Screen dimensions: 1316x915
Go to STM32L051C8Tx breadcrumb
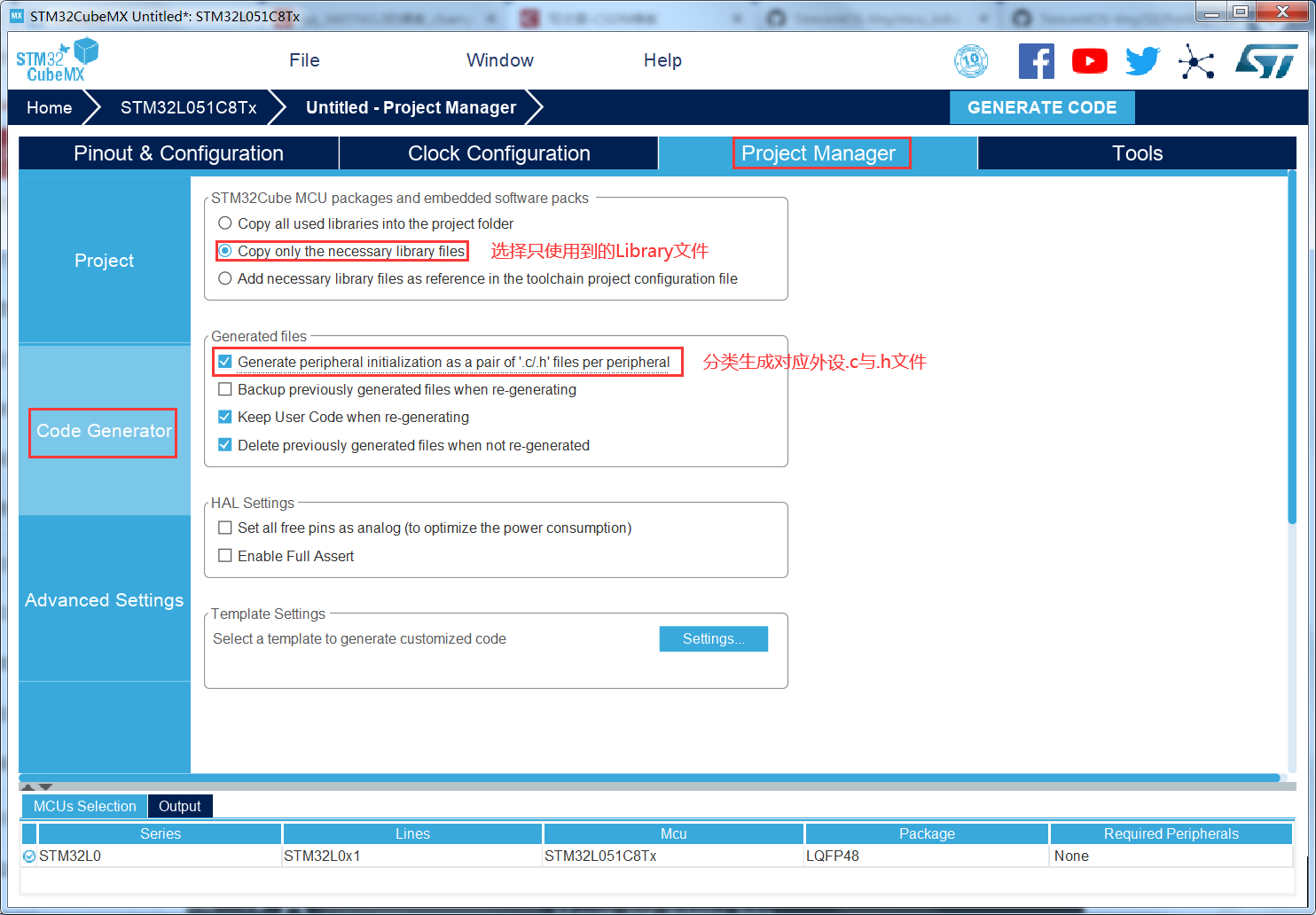(x=188, y=107)
